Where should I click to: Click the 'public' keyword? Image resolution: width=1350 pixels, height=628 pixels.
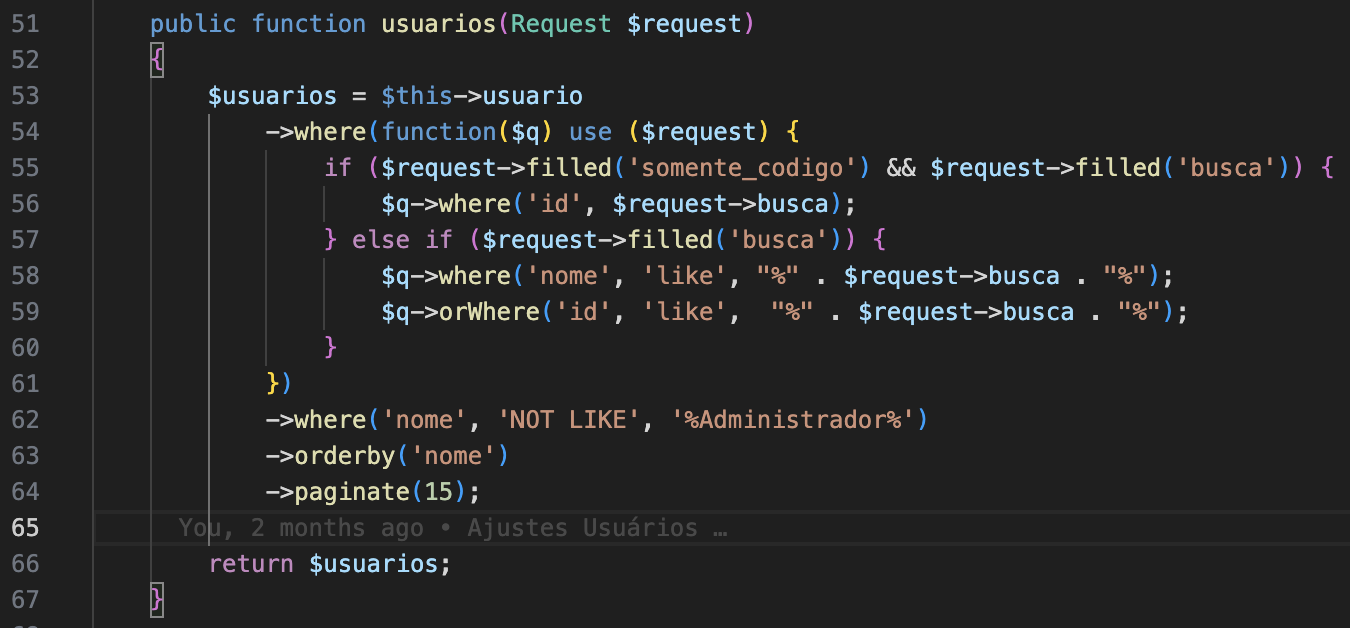[x=193, y=24]
